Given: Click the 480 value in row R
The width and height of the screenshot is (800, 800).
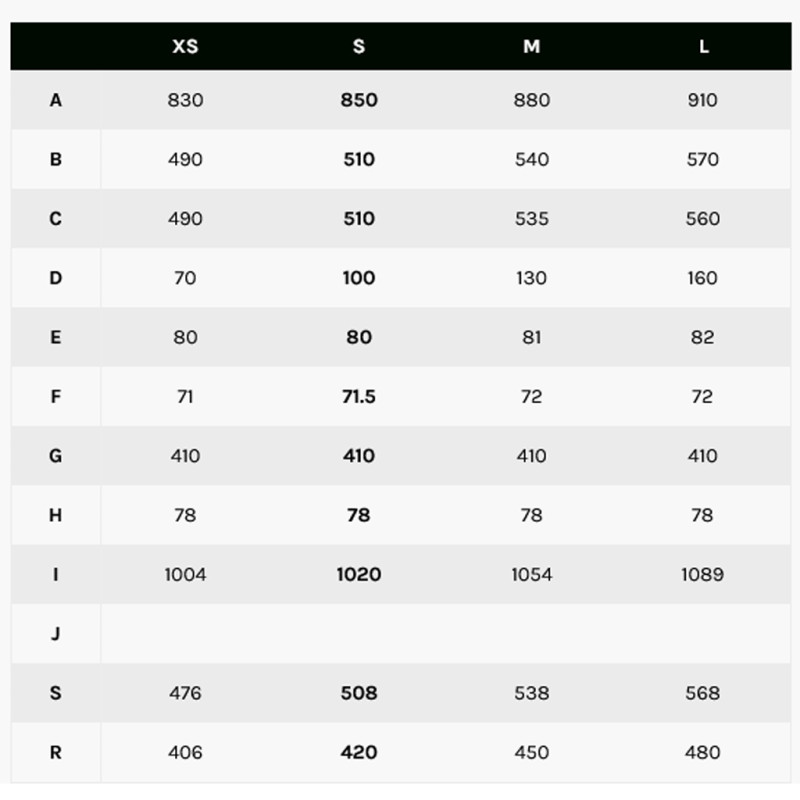Looking at the screenshot, I should pyautogui.click(x=703, y=753).
